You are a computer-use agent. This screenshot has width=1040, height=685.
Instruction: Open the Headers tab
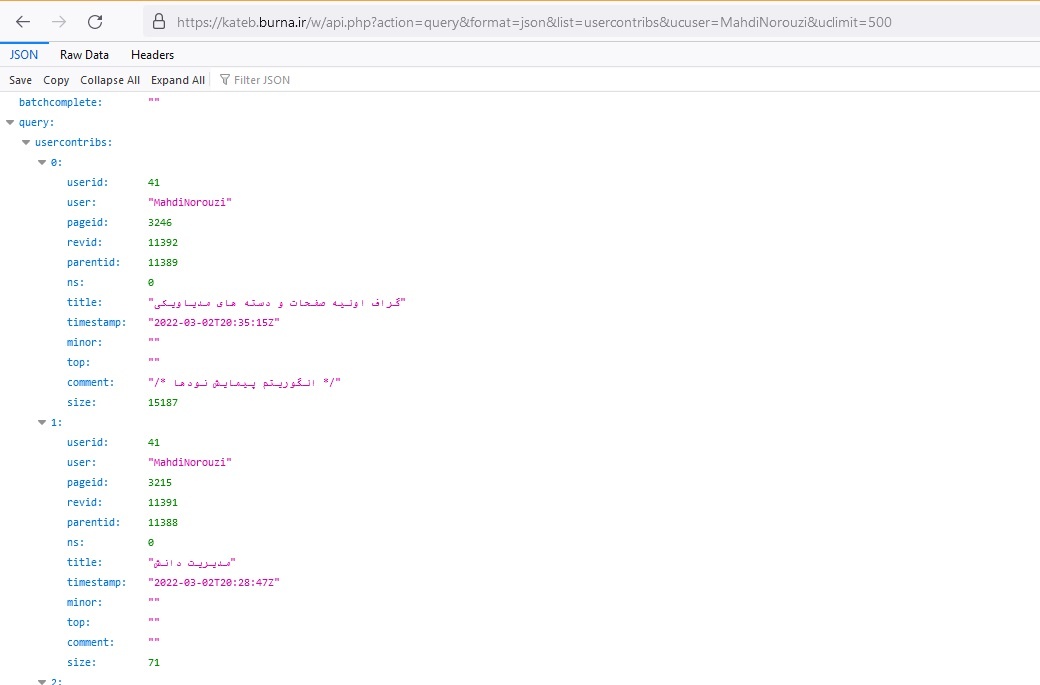tap(152, 55)
